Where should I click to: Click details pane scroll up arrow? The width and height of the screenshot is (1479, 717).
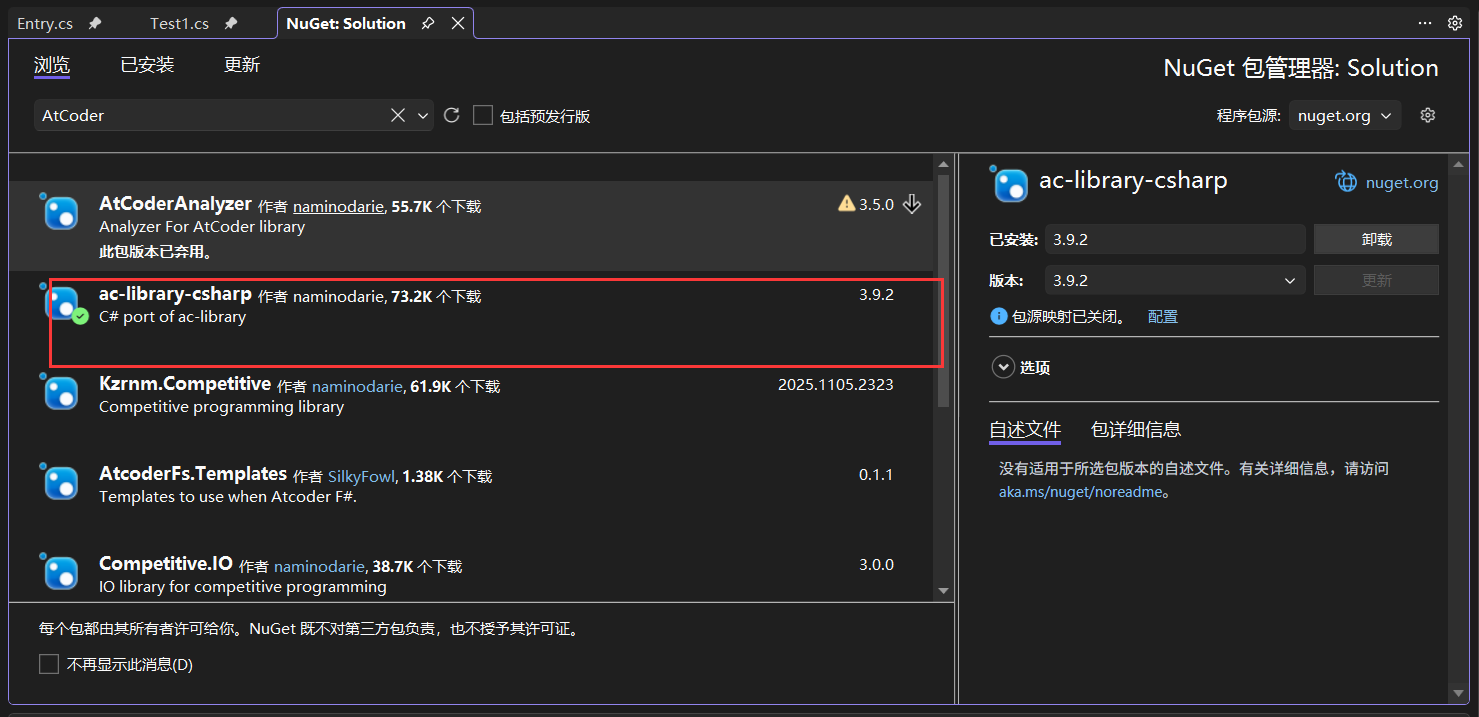[x=1459, y=164]
